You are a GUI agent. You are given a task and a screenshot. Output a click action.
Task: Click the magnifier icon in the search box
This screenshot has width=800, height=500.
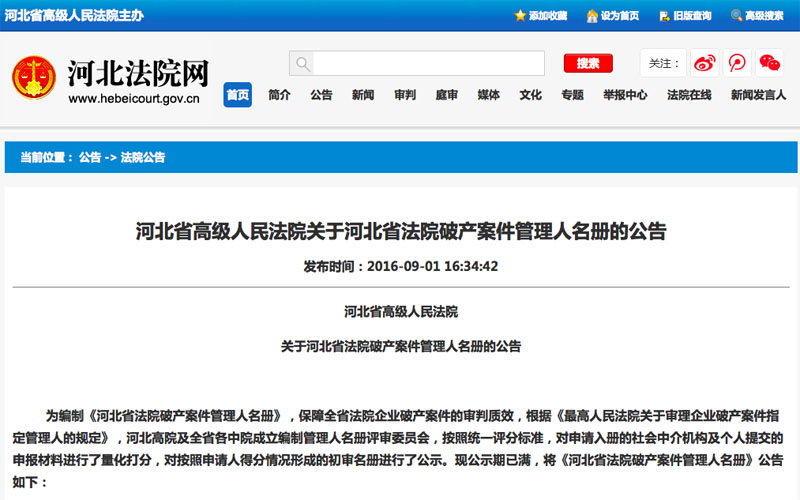(302, 64)
